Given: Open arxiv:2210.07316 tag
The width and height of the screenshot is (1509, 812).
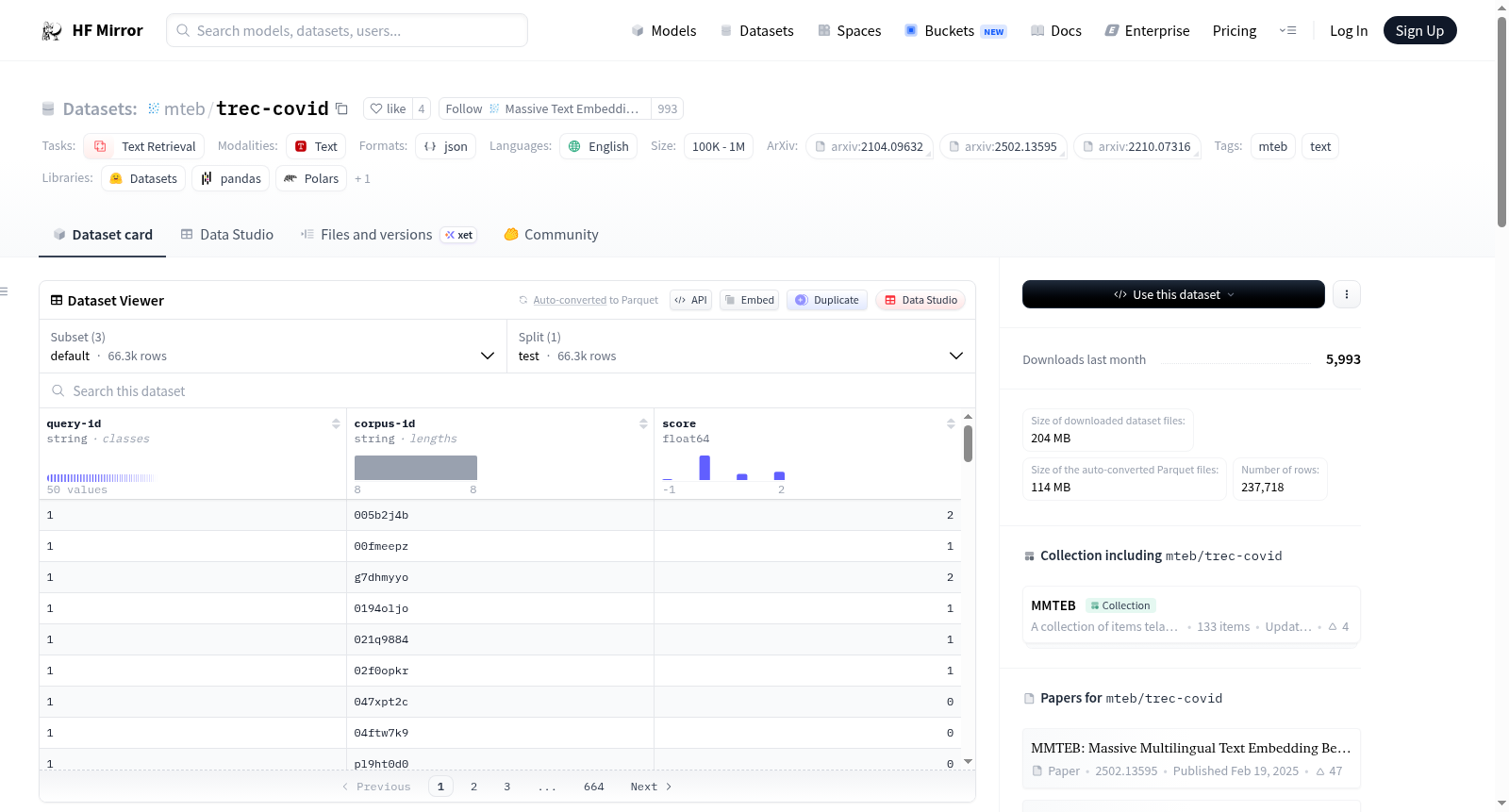Looking at the screenshot, I should [x=1136, y=146].
